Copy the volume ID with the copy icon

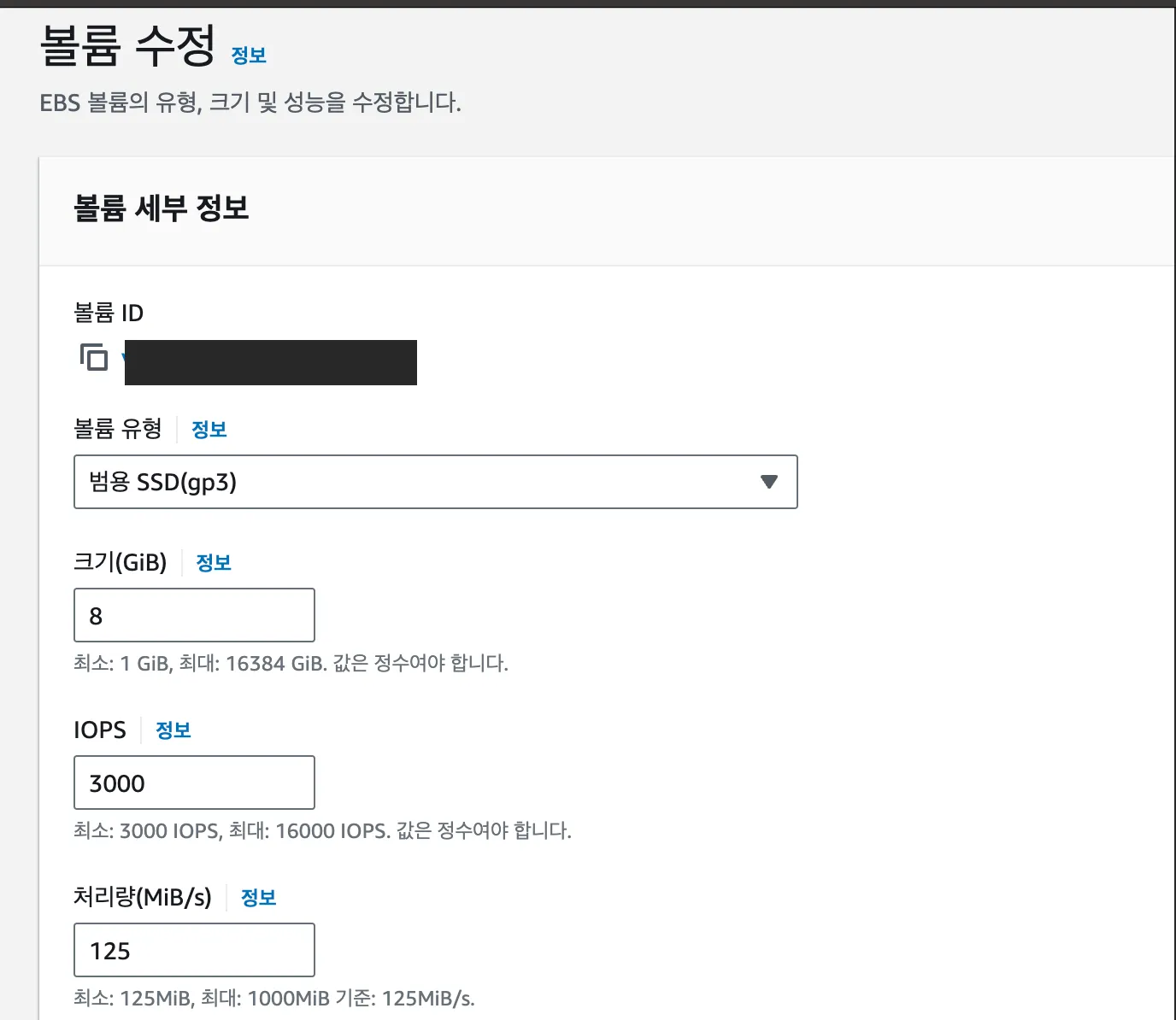click(x=94, y=357)
